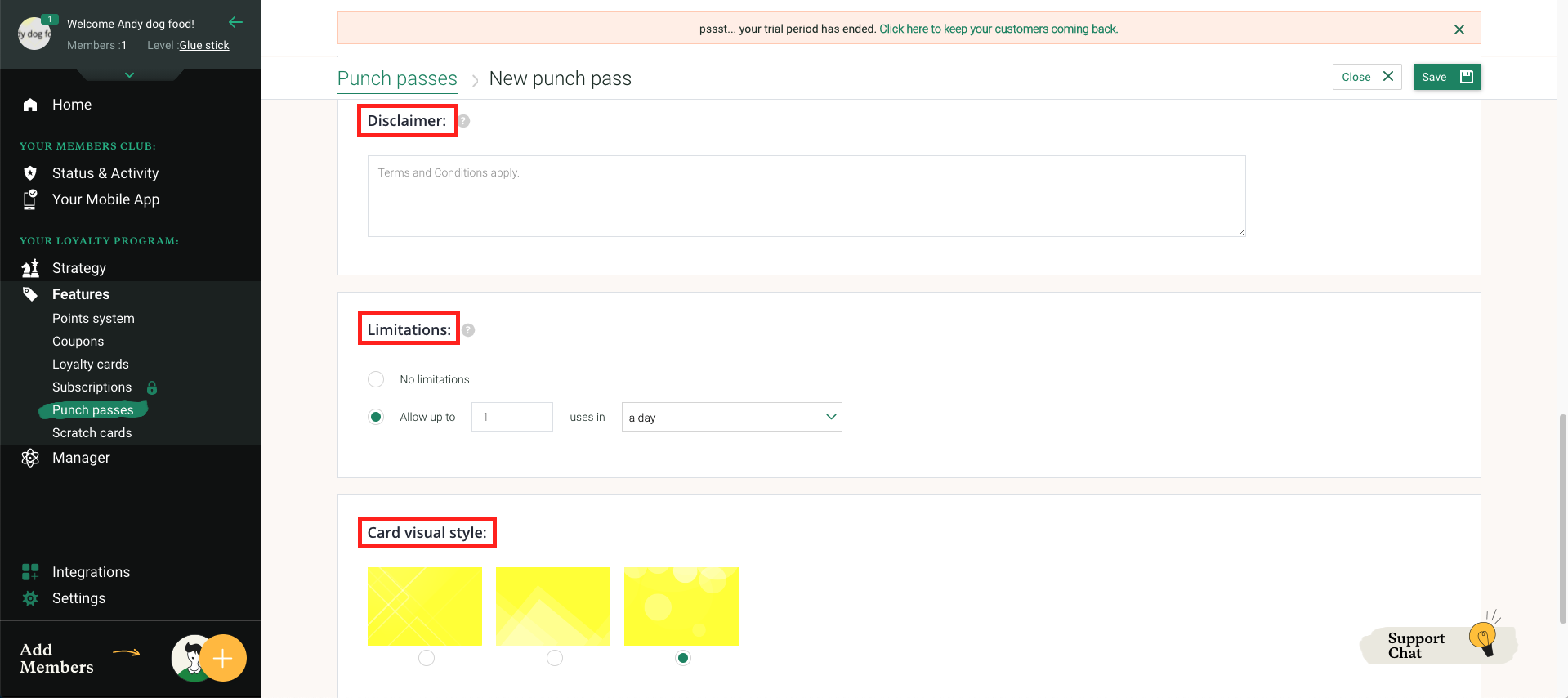Click the Status & Activity shield icon
The image size is (1568, 698).
[30, 173]
